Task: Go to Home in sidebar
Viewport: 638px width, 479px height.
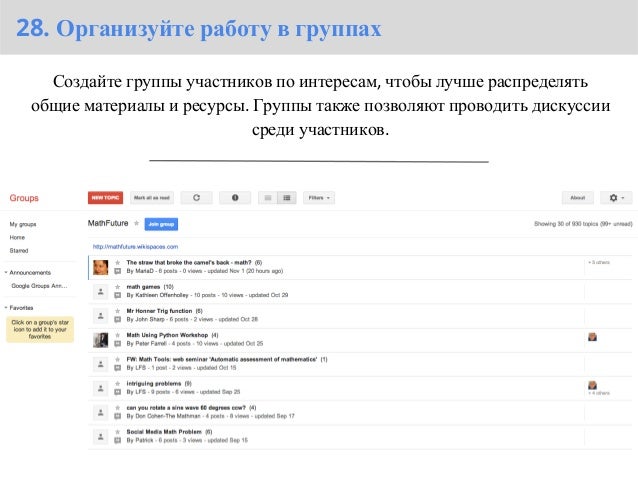Action: [17, 237]
